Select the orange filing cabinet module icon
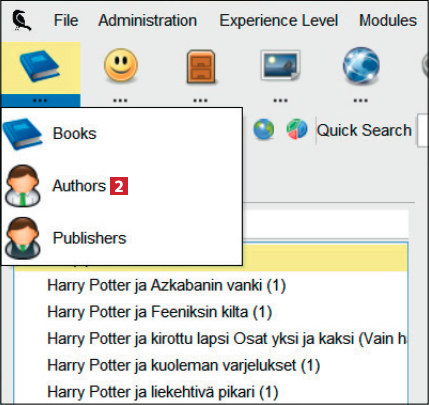This screenshot has height=405, width=429. pos(201,67)
